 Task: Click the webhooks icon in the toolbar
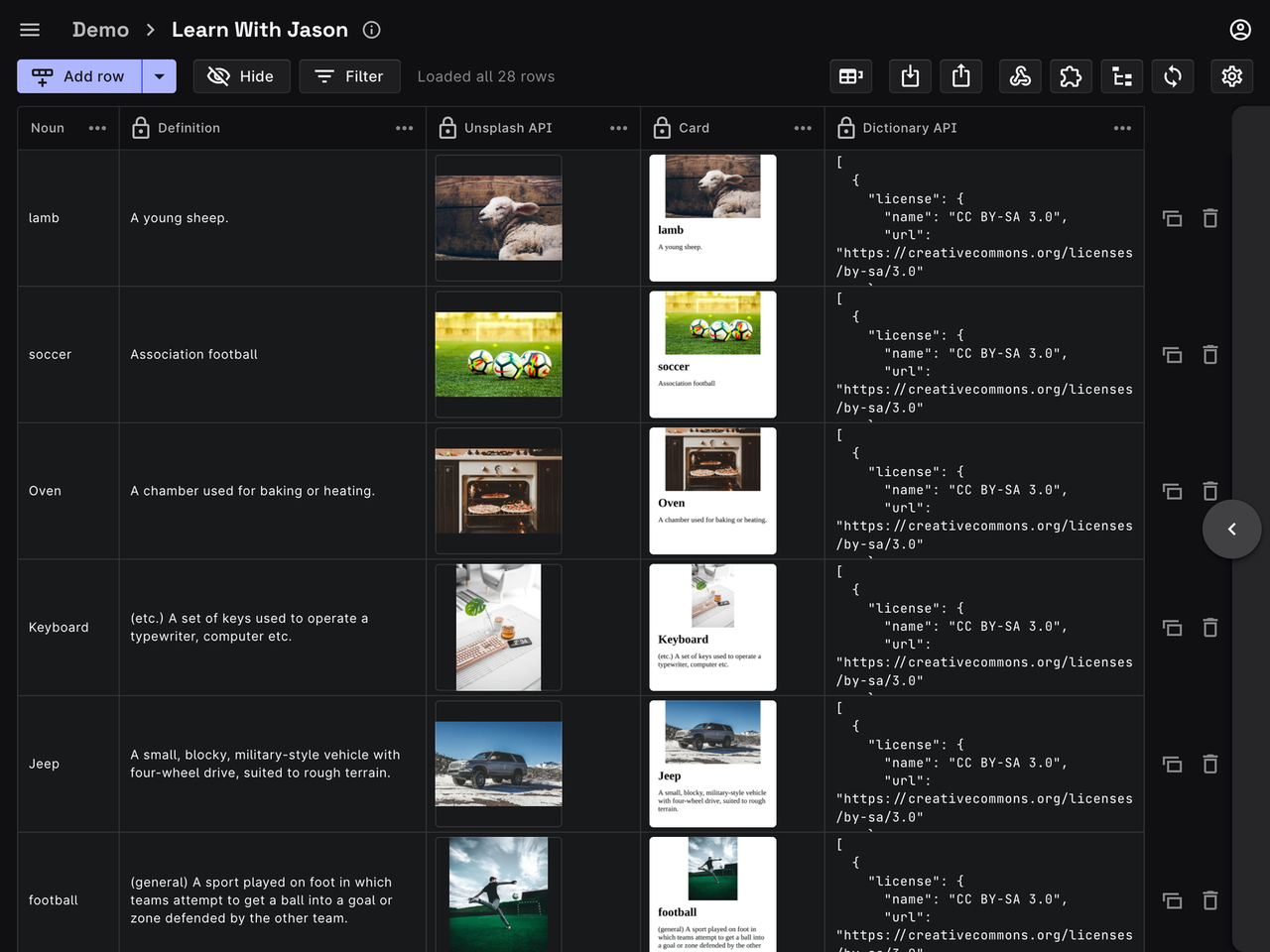click(x=1020, y=76)
